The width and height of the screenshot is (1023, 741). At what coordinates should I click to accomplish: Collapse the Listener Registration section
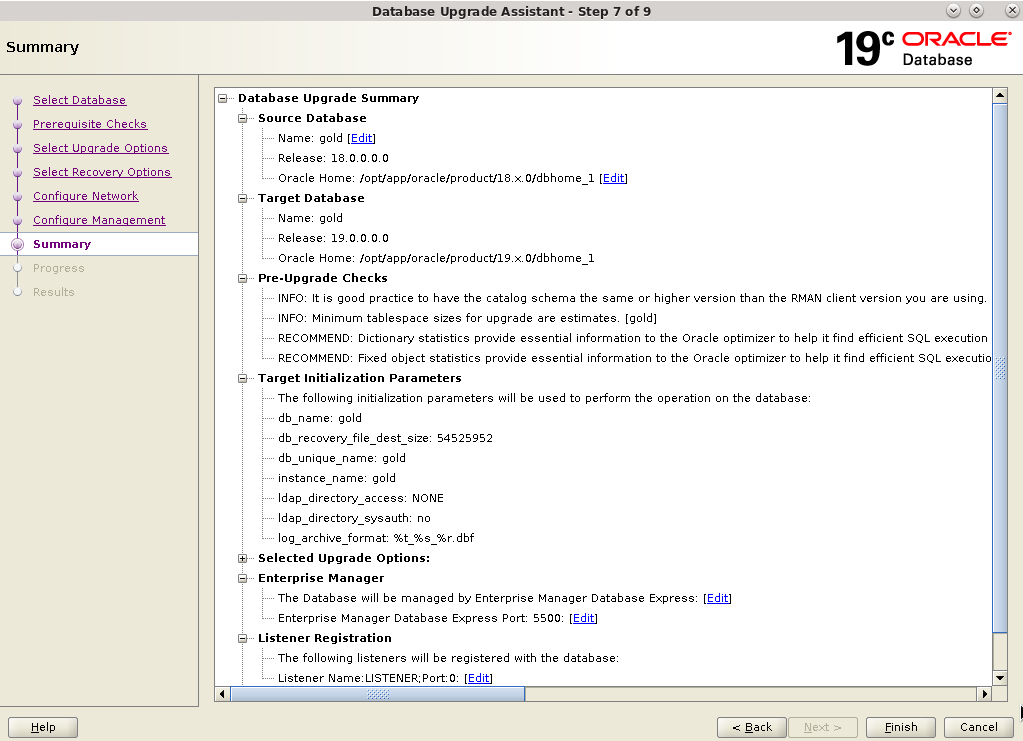point(242,638)
